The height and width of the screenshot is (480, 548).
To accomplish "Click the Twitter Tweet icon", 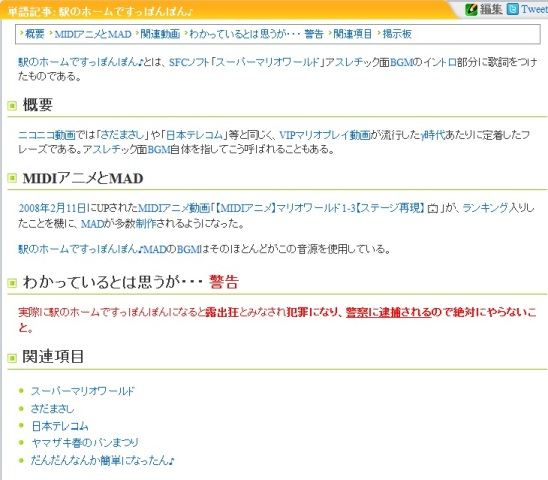I will 513,9.
